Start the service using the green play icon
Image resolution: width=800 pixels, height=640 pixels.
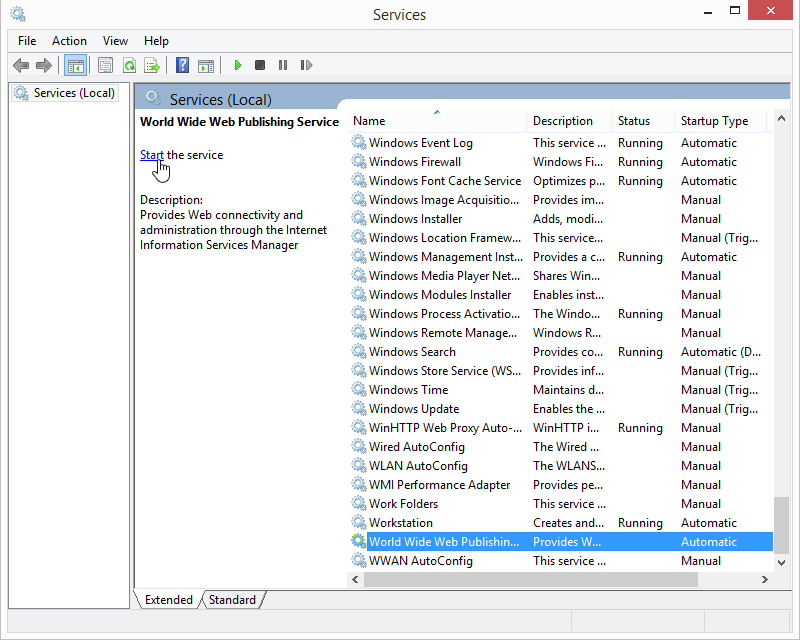point(237,65)
